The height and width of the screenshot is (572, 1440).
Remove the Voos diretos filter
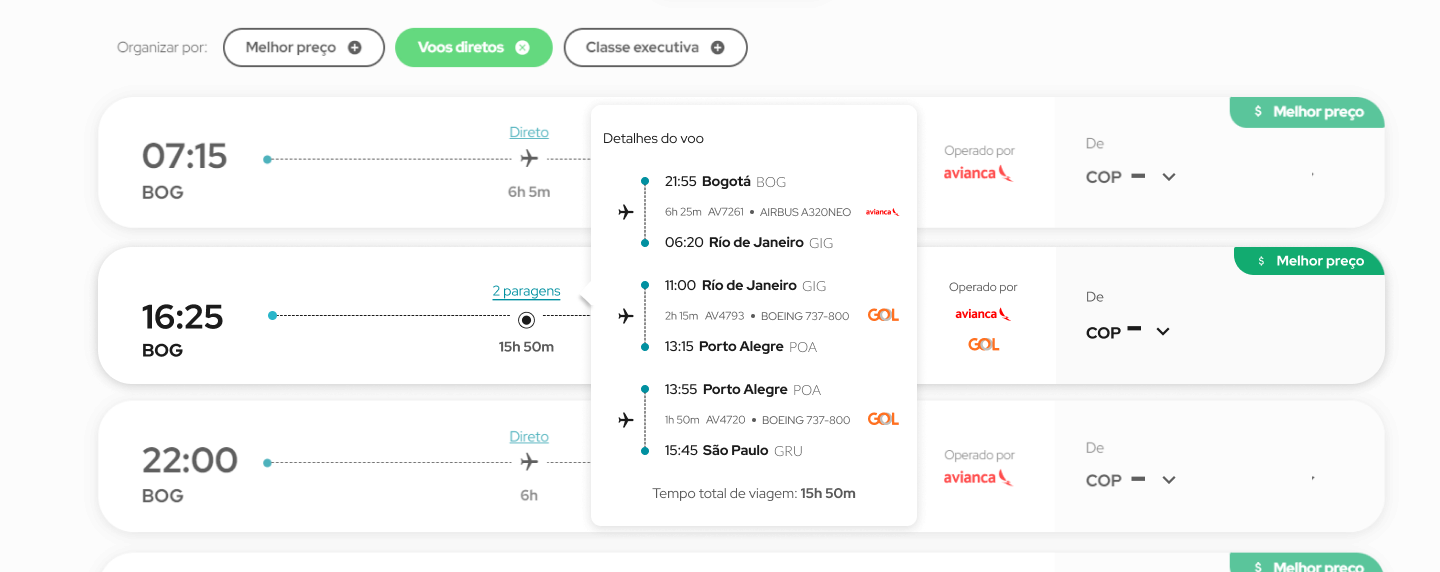[522, 47]
